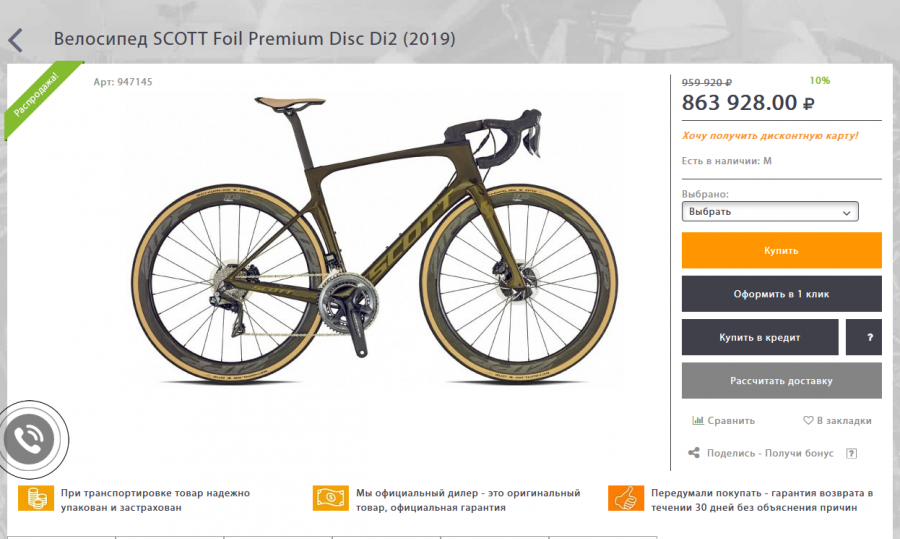The width and height of the screenshot is (900, 539).
Task: Click the thumbs-up return guarantee icon
Action: click(x=626, y=498)
